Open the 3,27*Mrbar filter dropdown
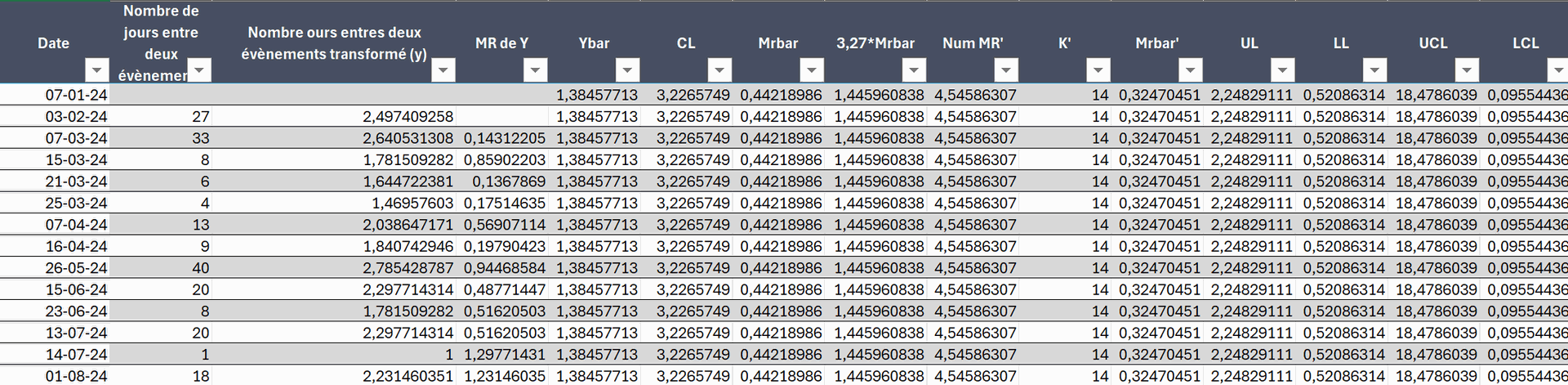 coord(914,70)
